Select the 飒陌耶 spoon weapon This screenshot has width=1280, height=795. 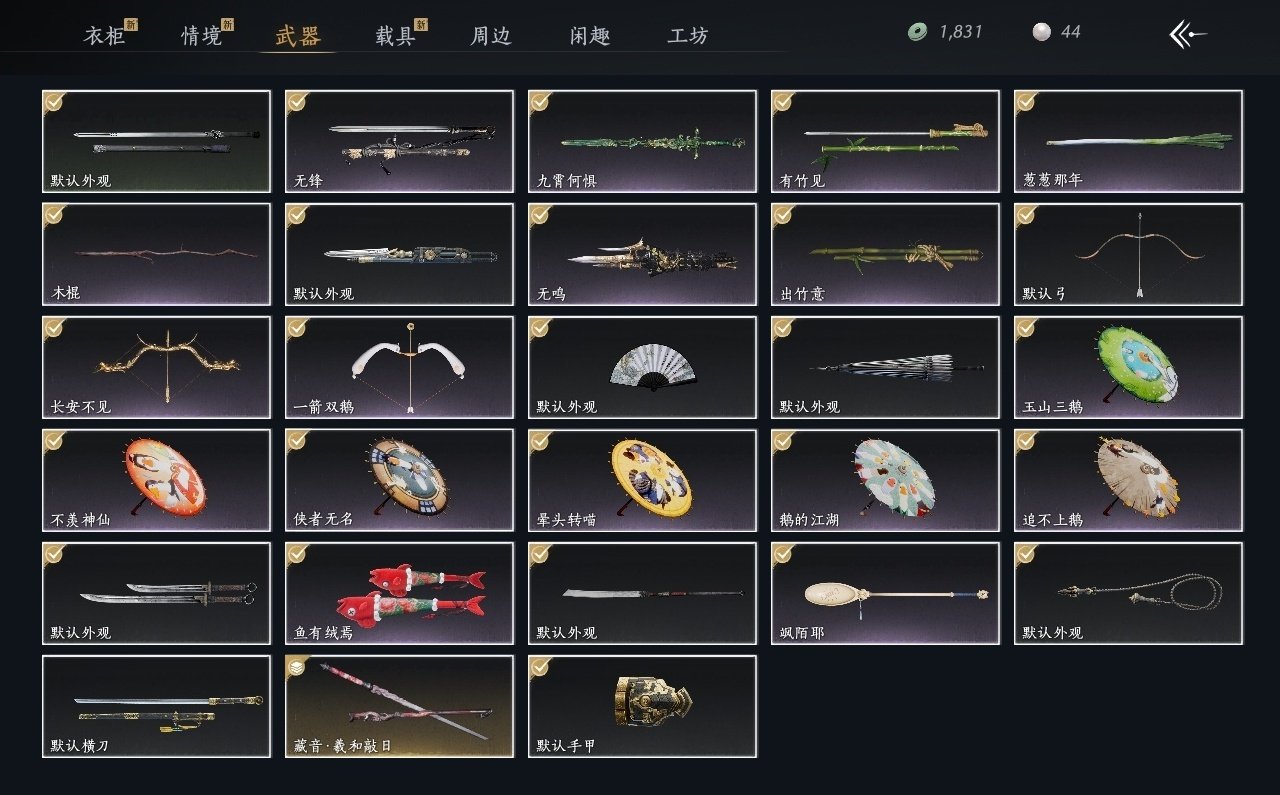click(x=886, y=594)
